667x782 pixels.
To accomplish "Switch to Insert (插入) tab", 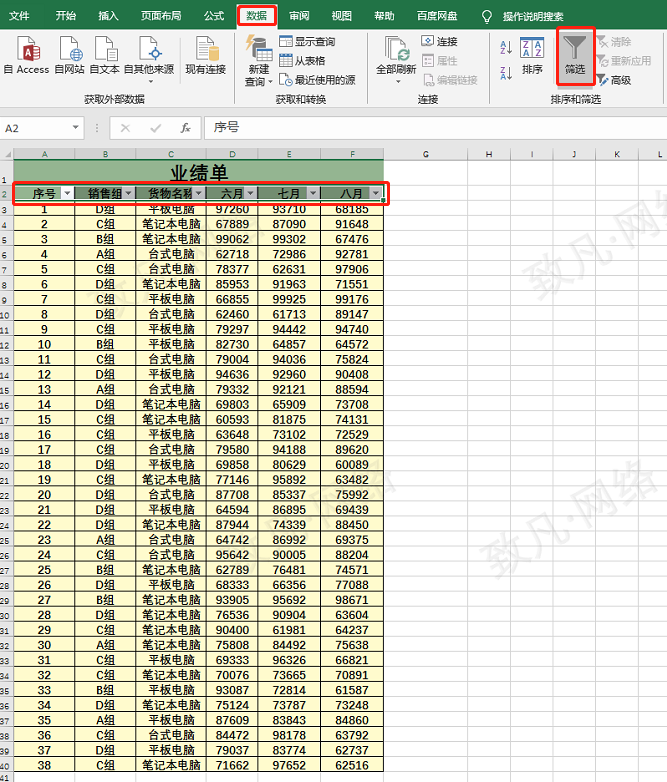I will (108, 16).
